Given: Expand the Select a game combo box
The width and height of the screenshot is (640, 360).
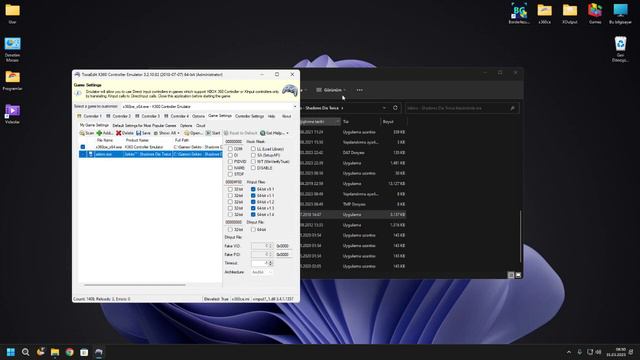Looking at the screenshot, I should pos(295,107).
